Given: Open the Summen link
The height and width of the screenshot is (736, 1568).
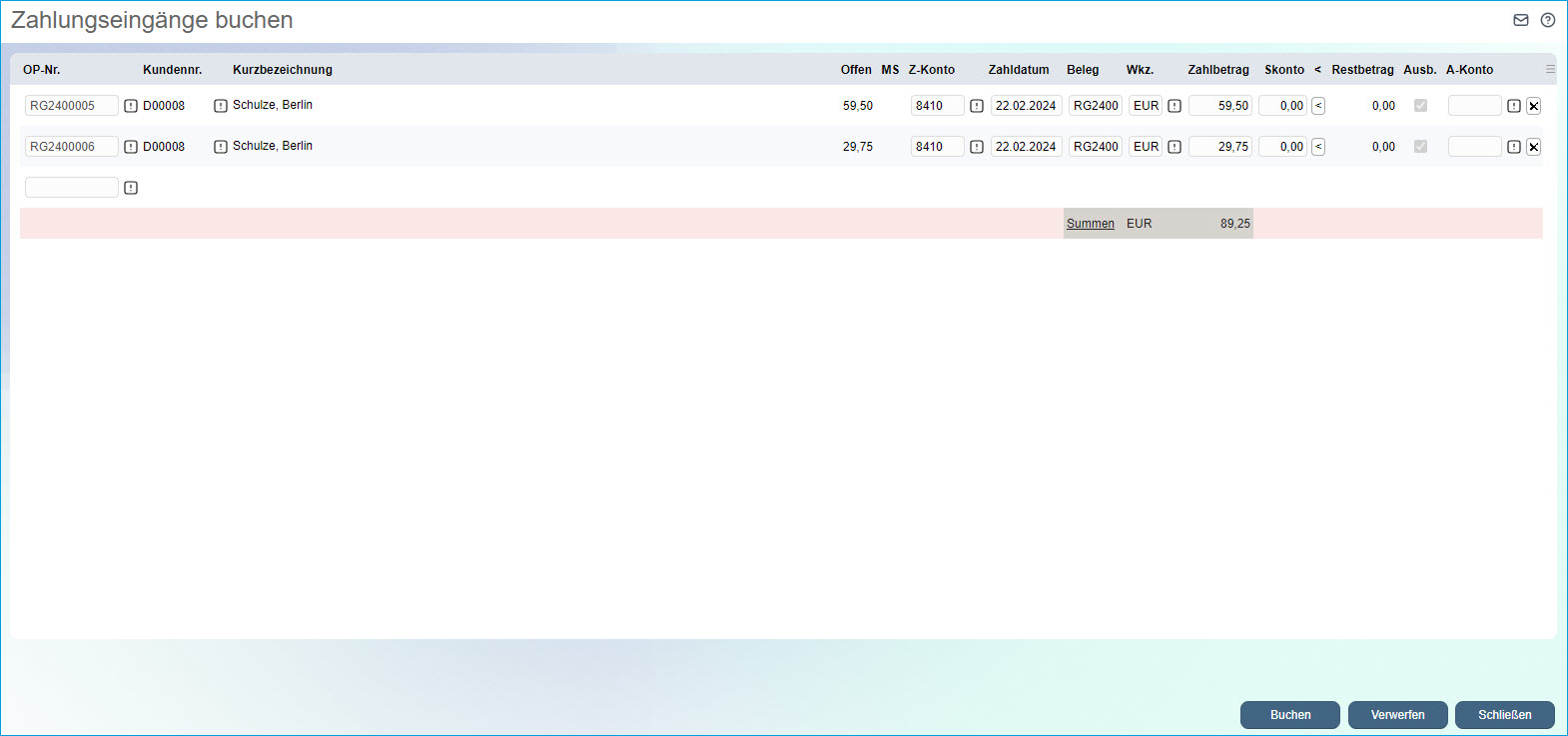Looking at the screenshot, I should click(x=1091, y=224).
